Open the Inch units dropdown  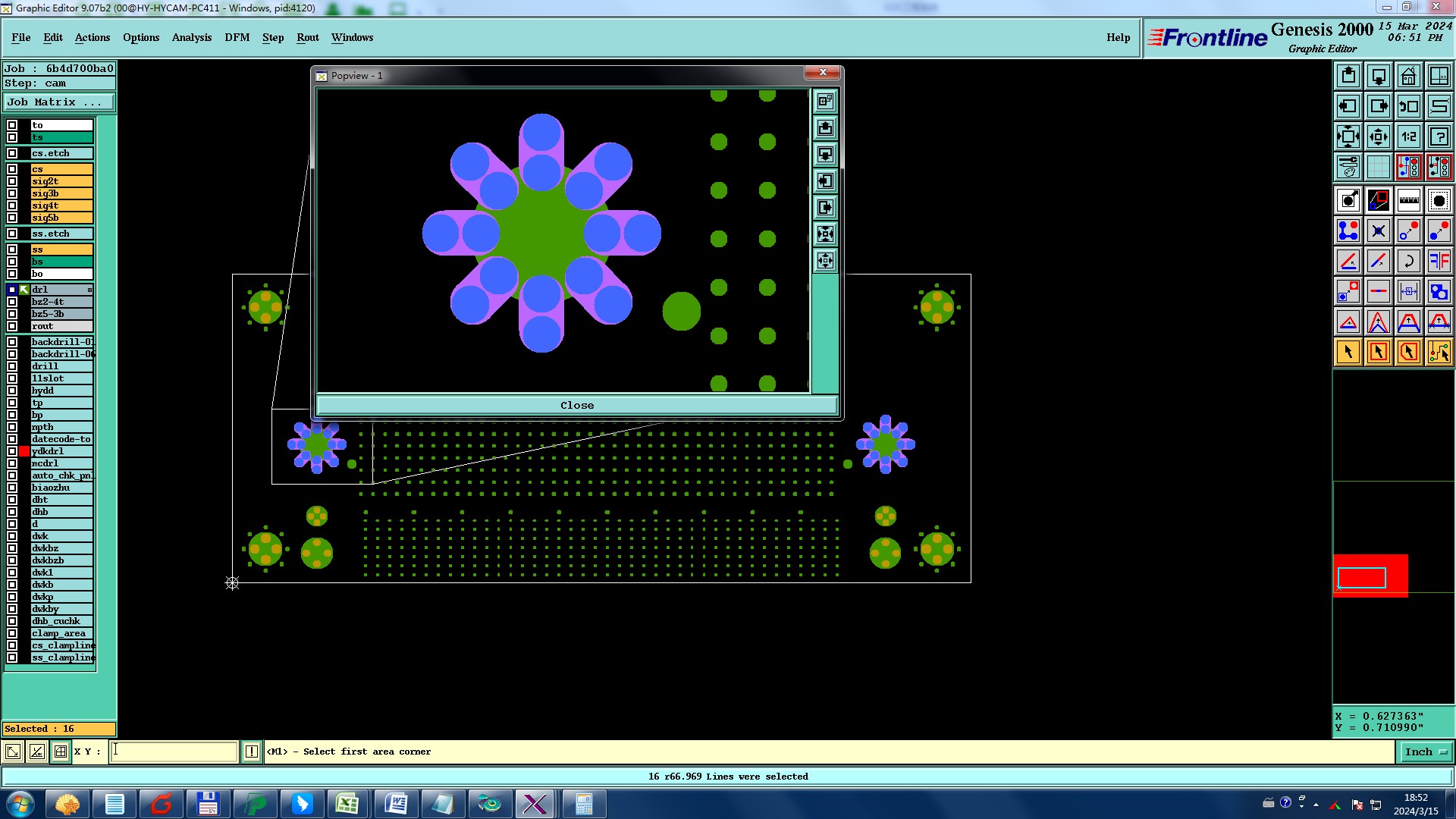(x=1426, y=752)
